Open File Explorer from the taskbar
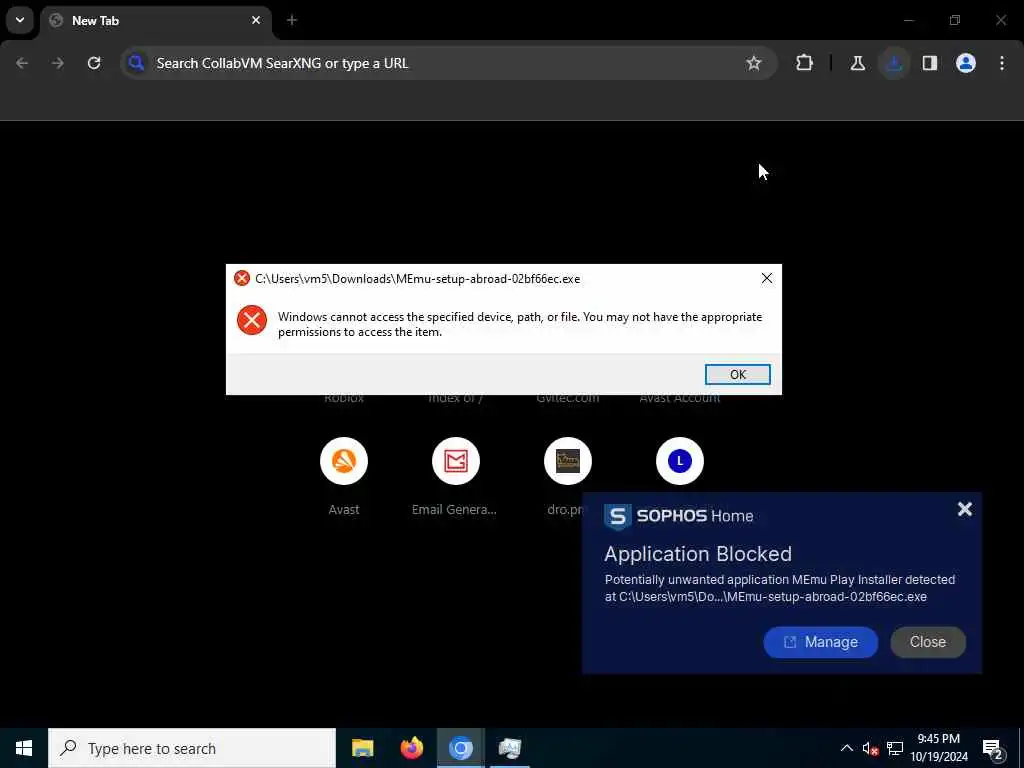Image resolution: width=1024 pixels, height=768 pixels. pyautogui.click(x=362, y=748)
